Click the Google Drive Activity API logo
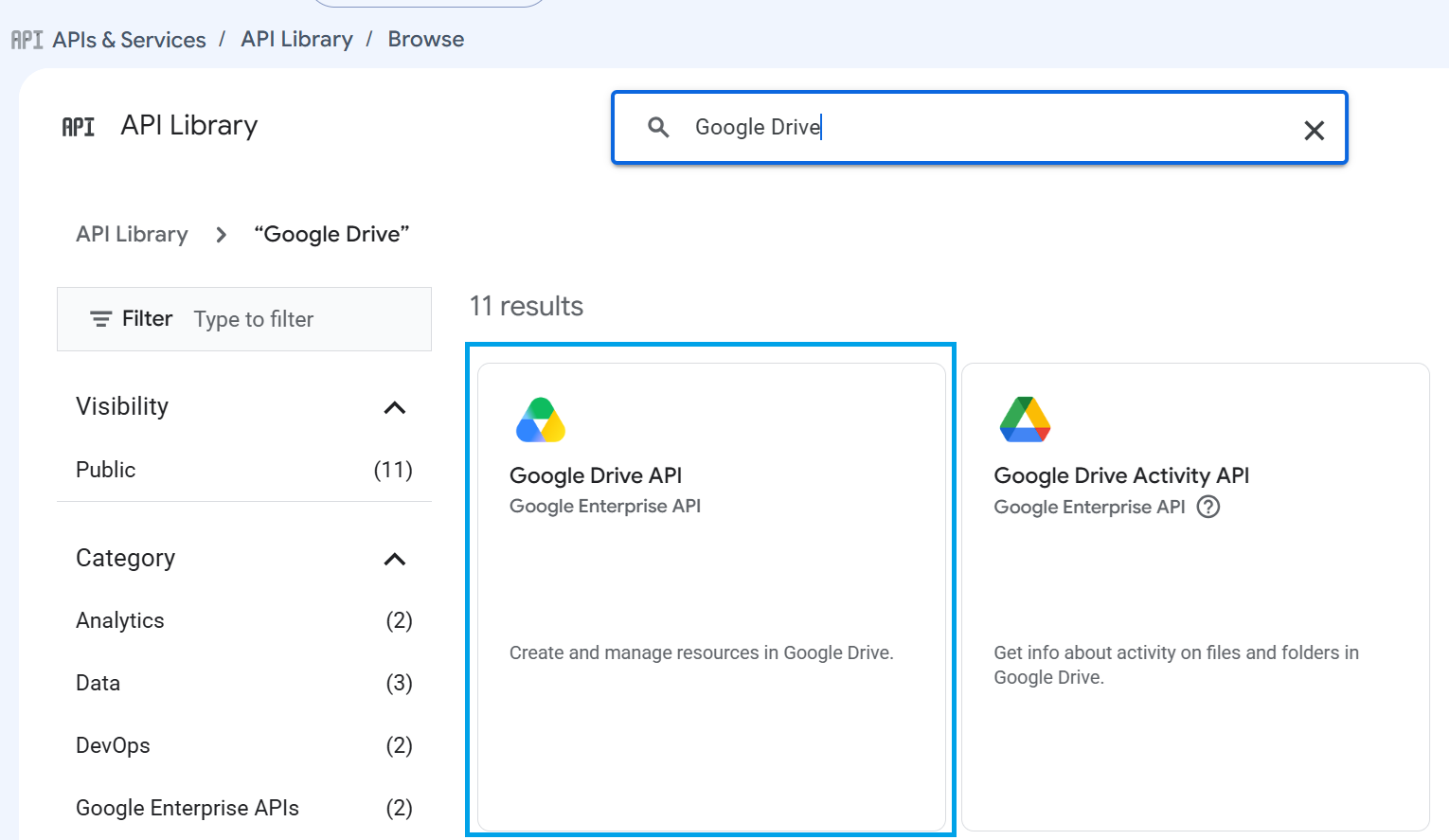This screenshot has height=840, width=1449. coord(1025,420)
